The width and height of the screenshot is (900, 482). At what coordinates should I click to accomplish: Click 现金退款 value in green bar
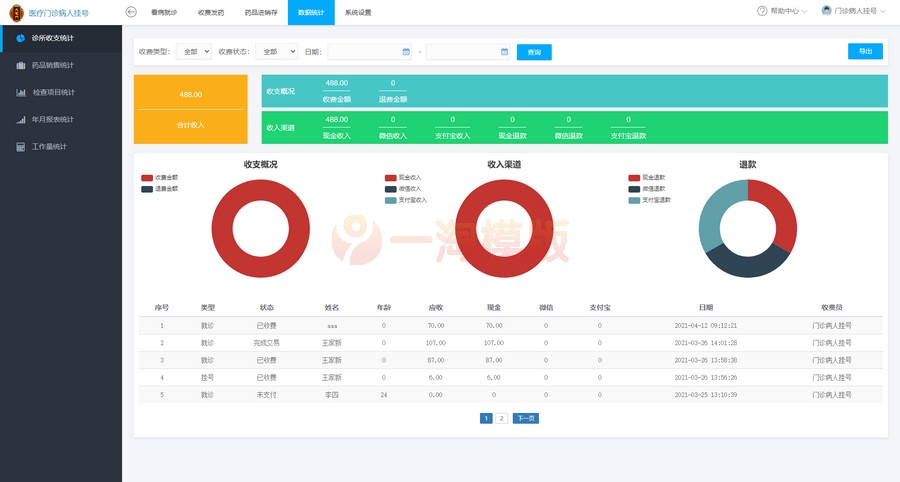tap(513, 120)
